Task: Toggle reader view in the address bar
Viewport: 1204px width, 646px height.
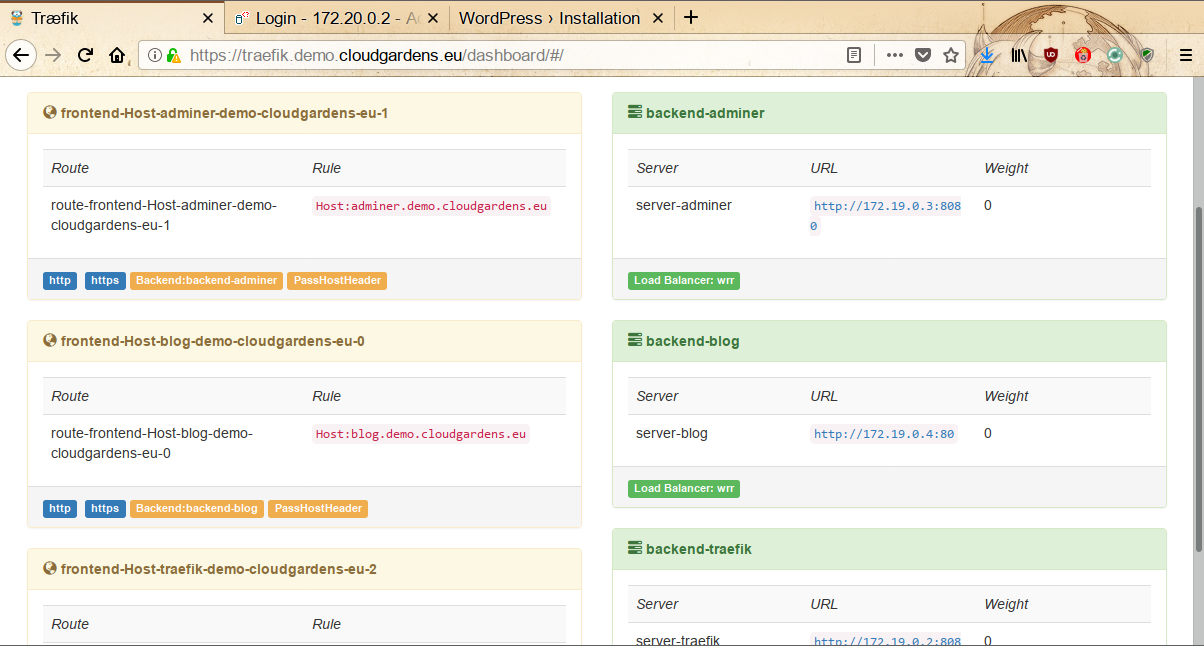Action: 854,56
